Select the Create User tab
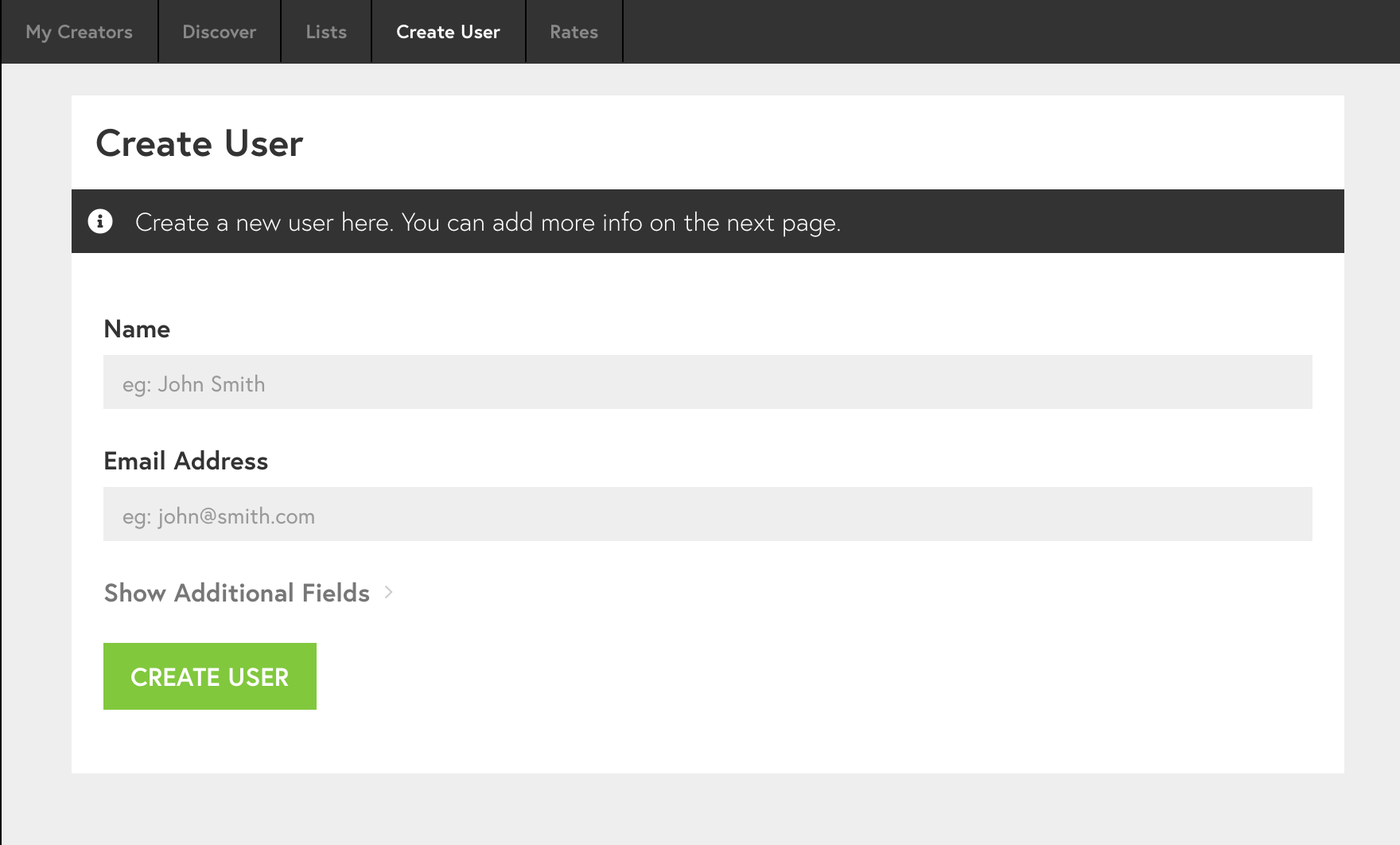 [449, 32]
